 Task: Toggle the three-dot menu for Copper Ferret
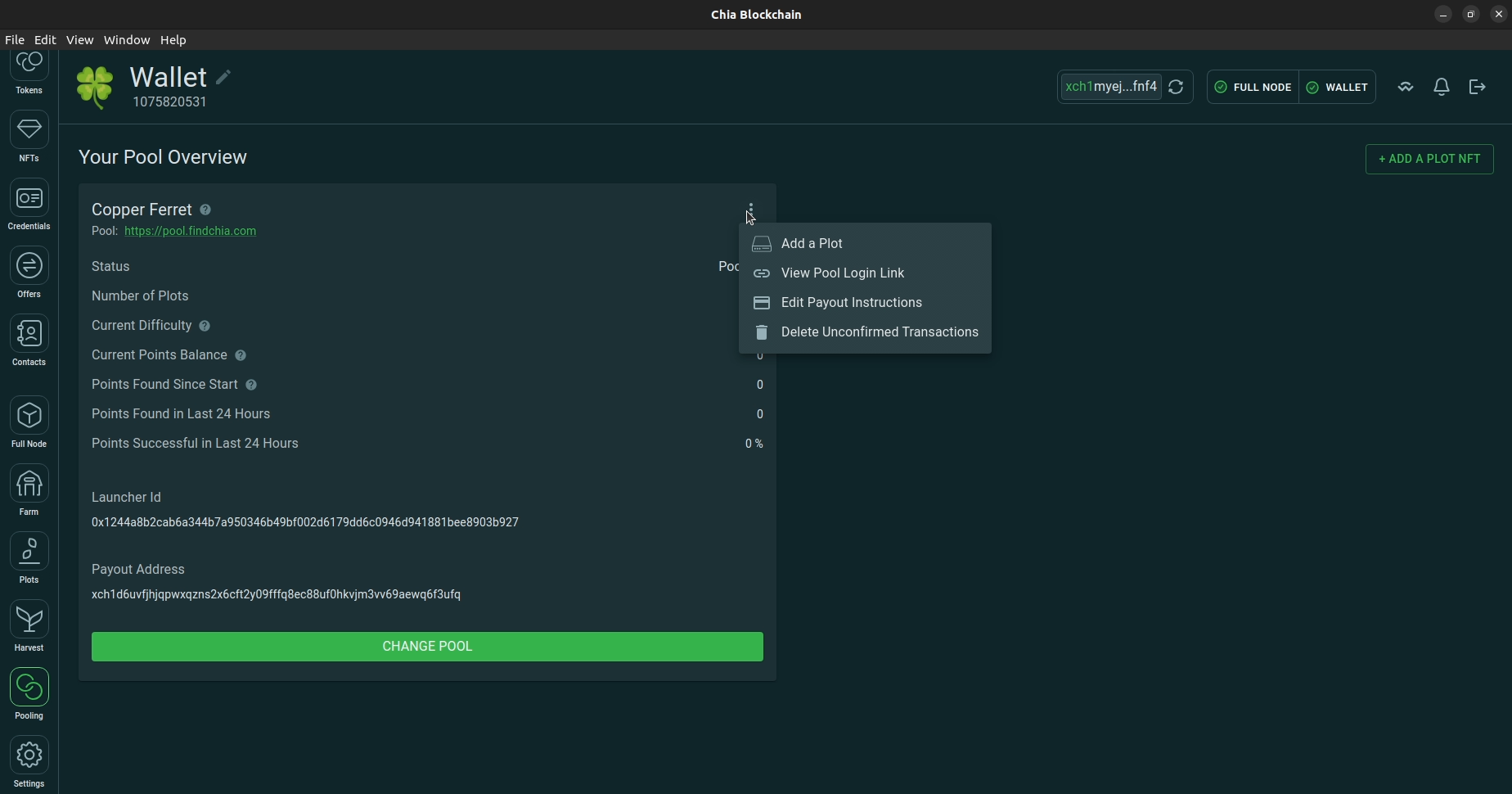click(x=750, y=210)
